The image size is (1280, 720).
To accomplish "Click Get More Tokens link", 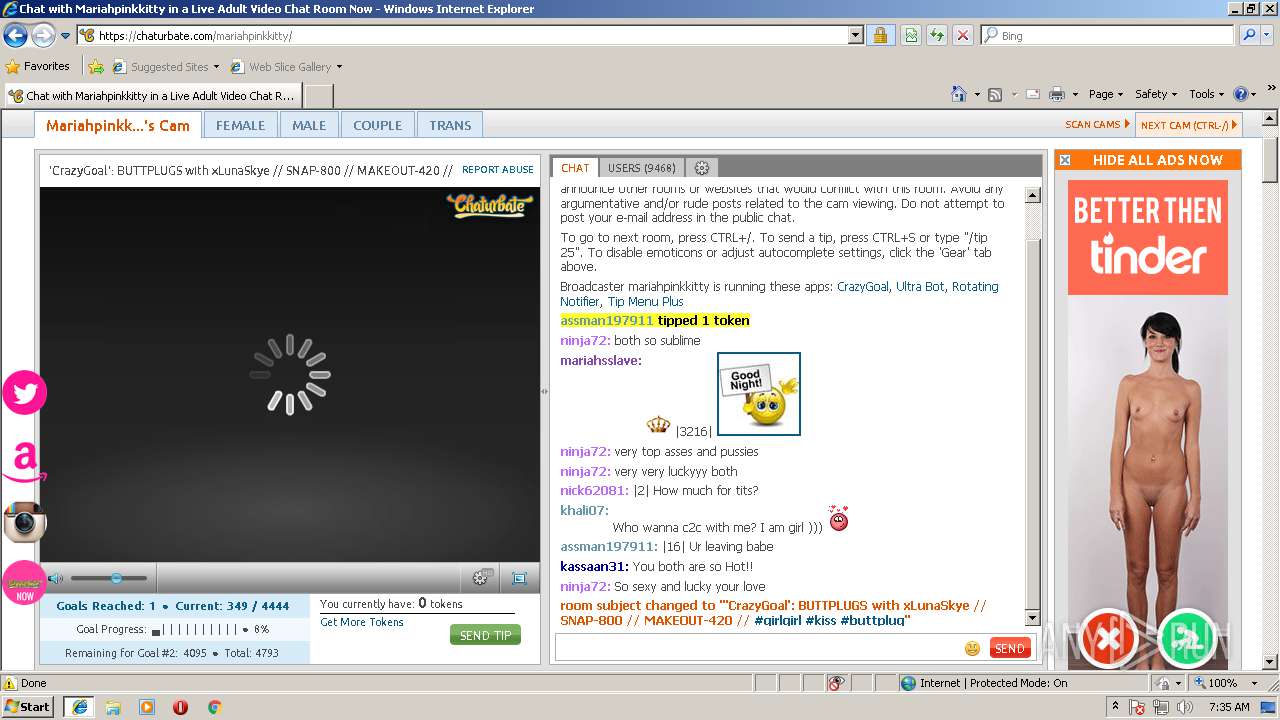I will coord(362,622).
